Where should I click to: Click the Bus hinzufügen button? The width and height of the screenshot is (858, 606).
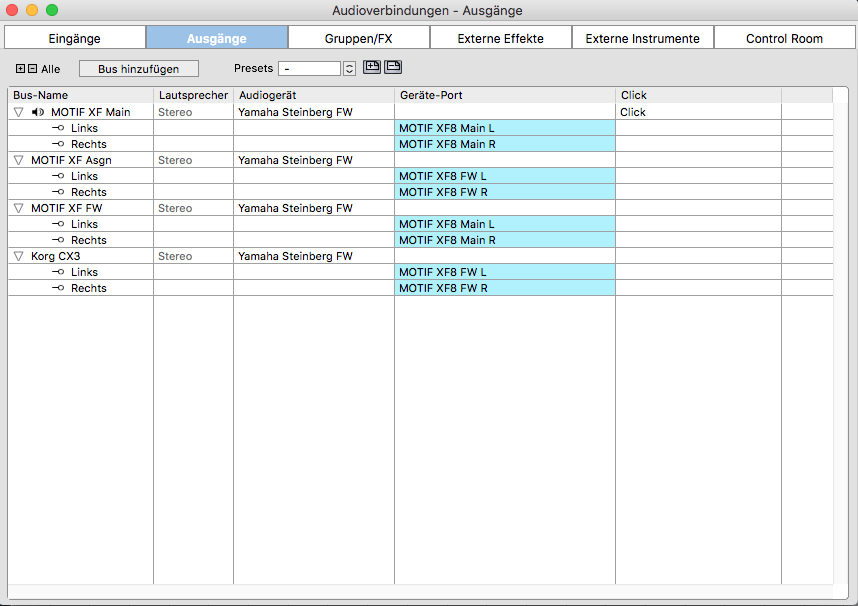tap(139, 69)
